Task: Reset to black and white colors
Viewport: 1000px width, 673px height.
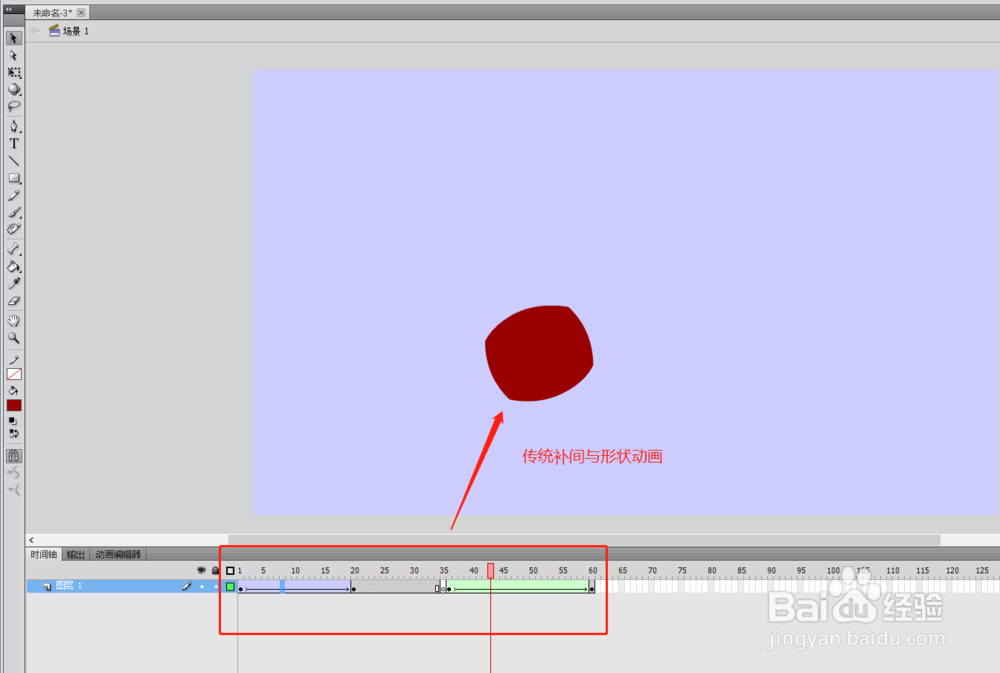Action: point(13,421)
